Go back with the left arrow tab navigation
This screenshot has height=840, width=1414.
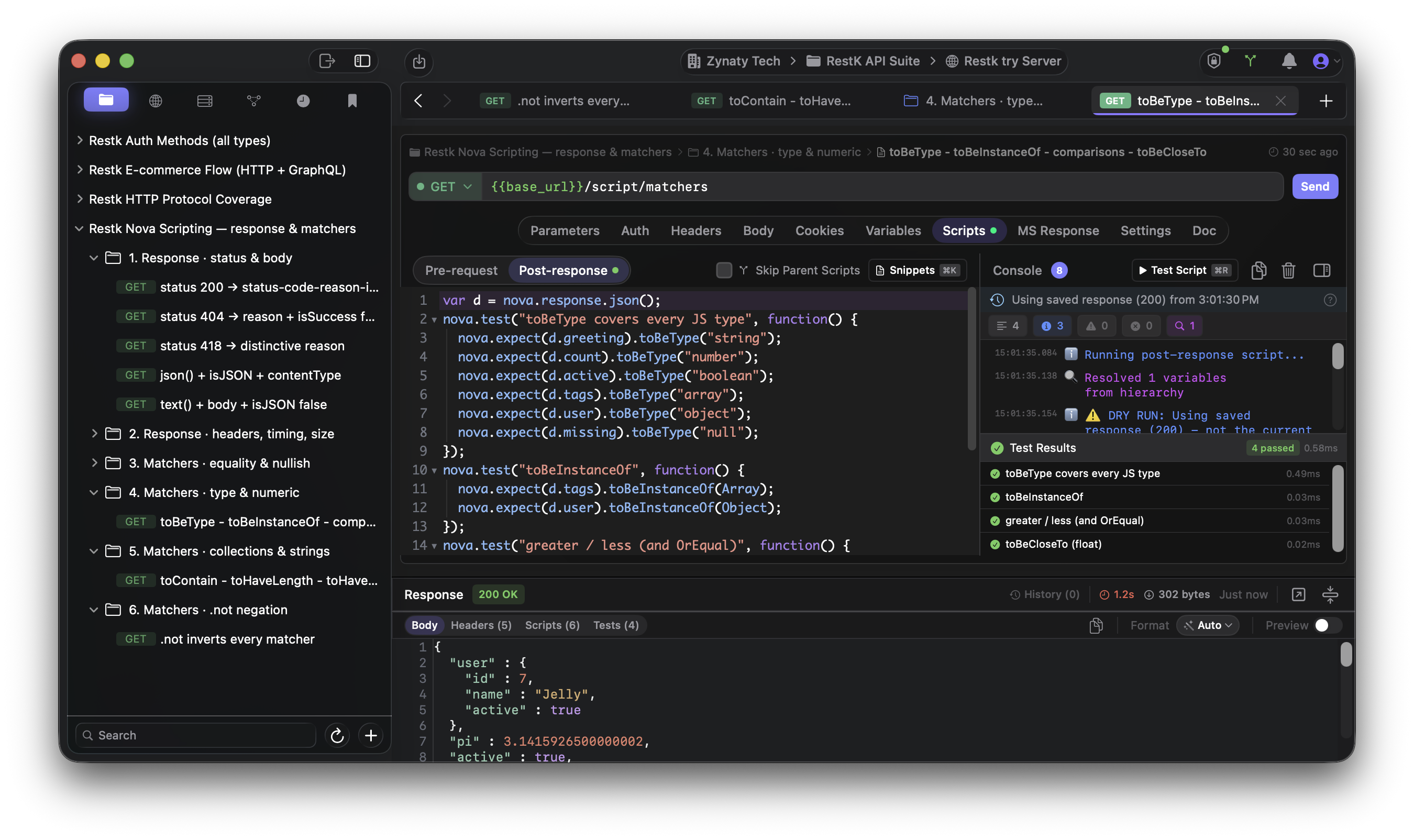click(x=418, y=101)
